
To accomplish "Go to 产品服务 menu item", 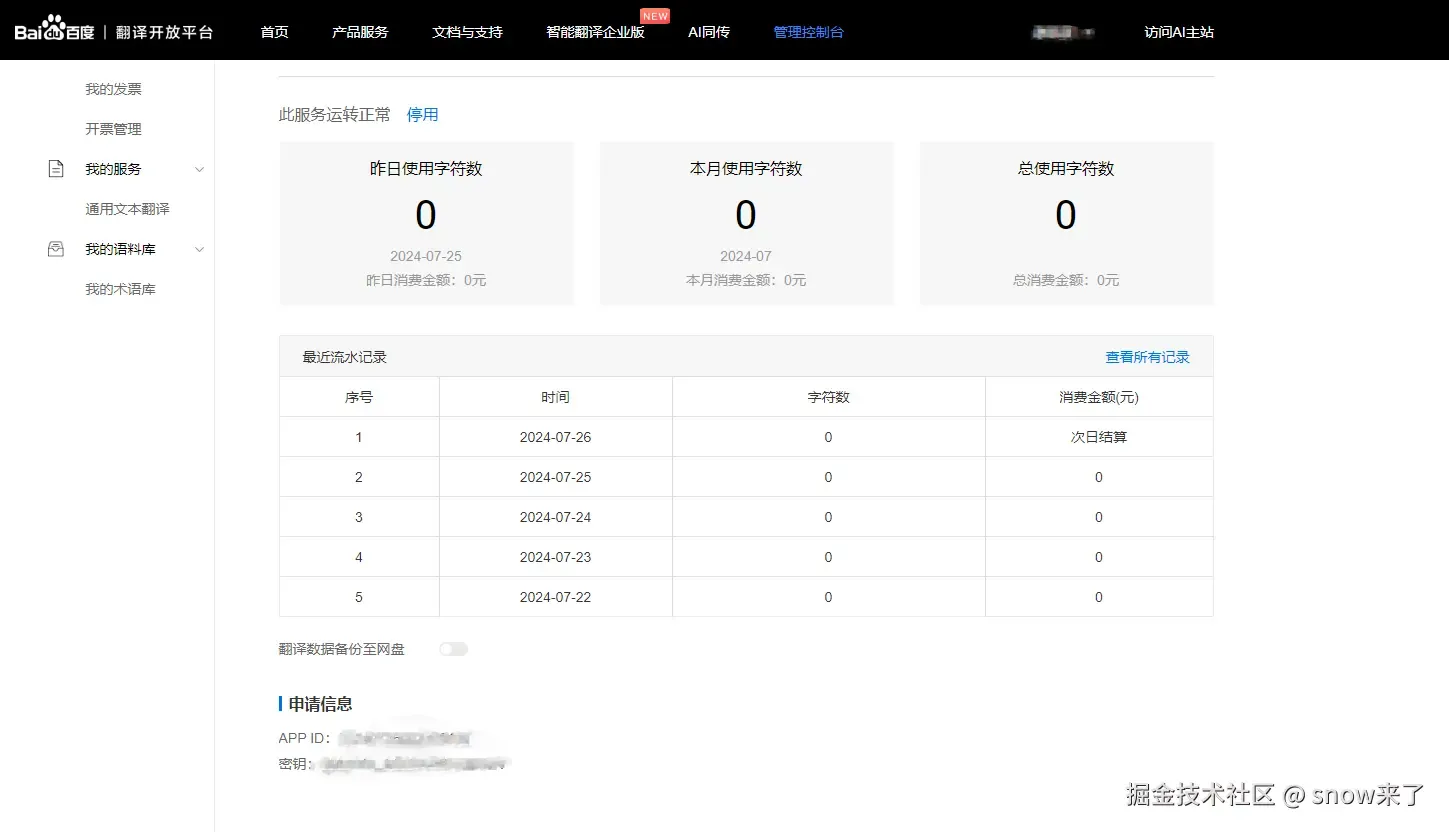I will coord(360,32).
